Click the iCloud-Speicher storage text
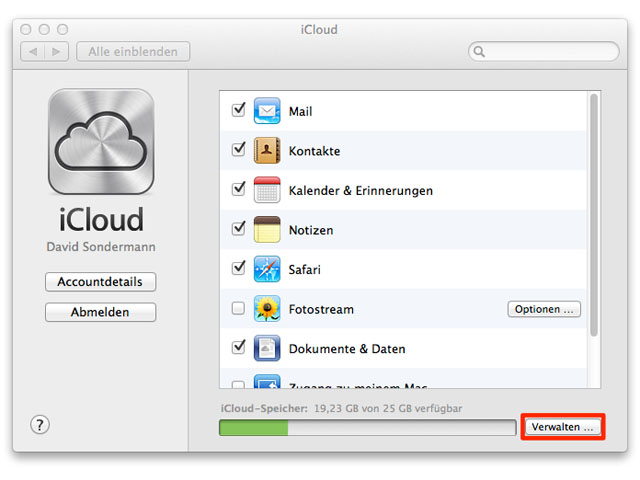Screen dimensions: 640x480 point(341,409)
